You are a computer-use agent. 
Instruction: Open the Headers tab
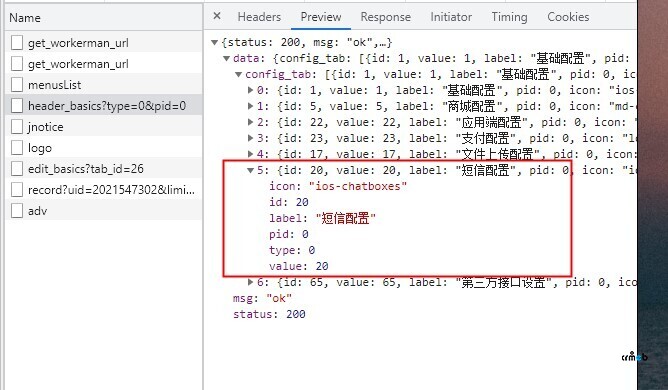pyautogui.click(x=259, y=17)
